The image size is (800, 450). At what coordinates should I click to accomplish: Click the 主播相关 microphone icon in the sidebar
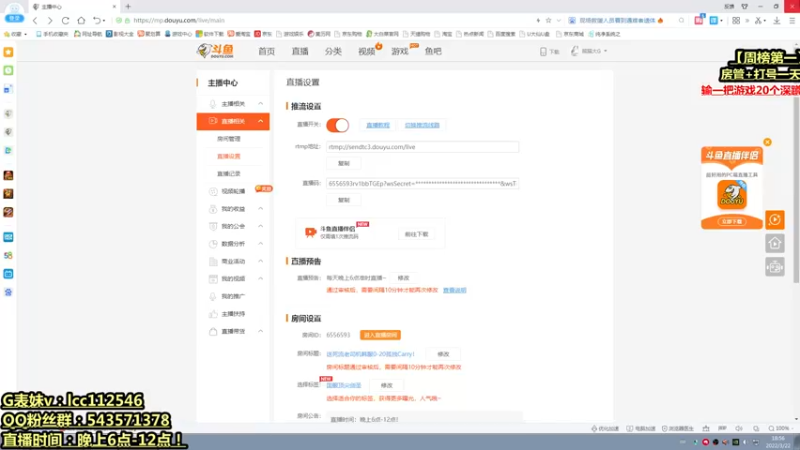[213, 104]
